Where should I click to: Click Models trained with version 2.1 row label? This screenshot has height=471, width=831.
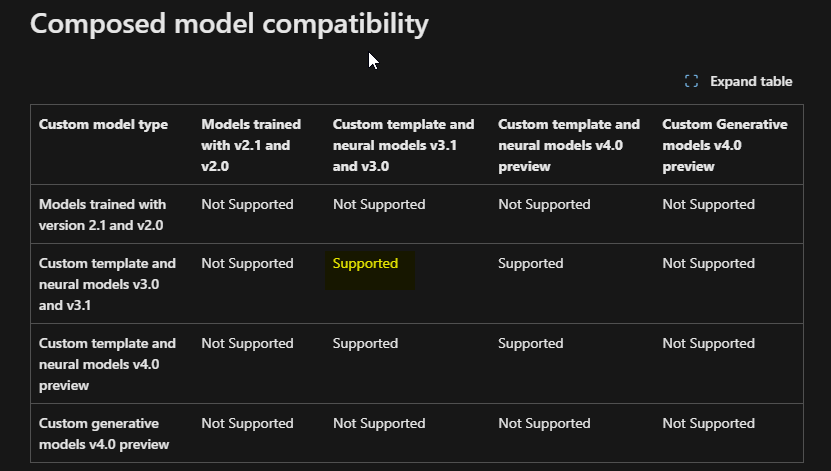(102, 215)
